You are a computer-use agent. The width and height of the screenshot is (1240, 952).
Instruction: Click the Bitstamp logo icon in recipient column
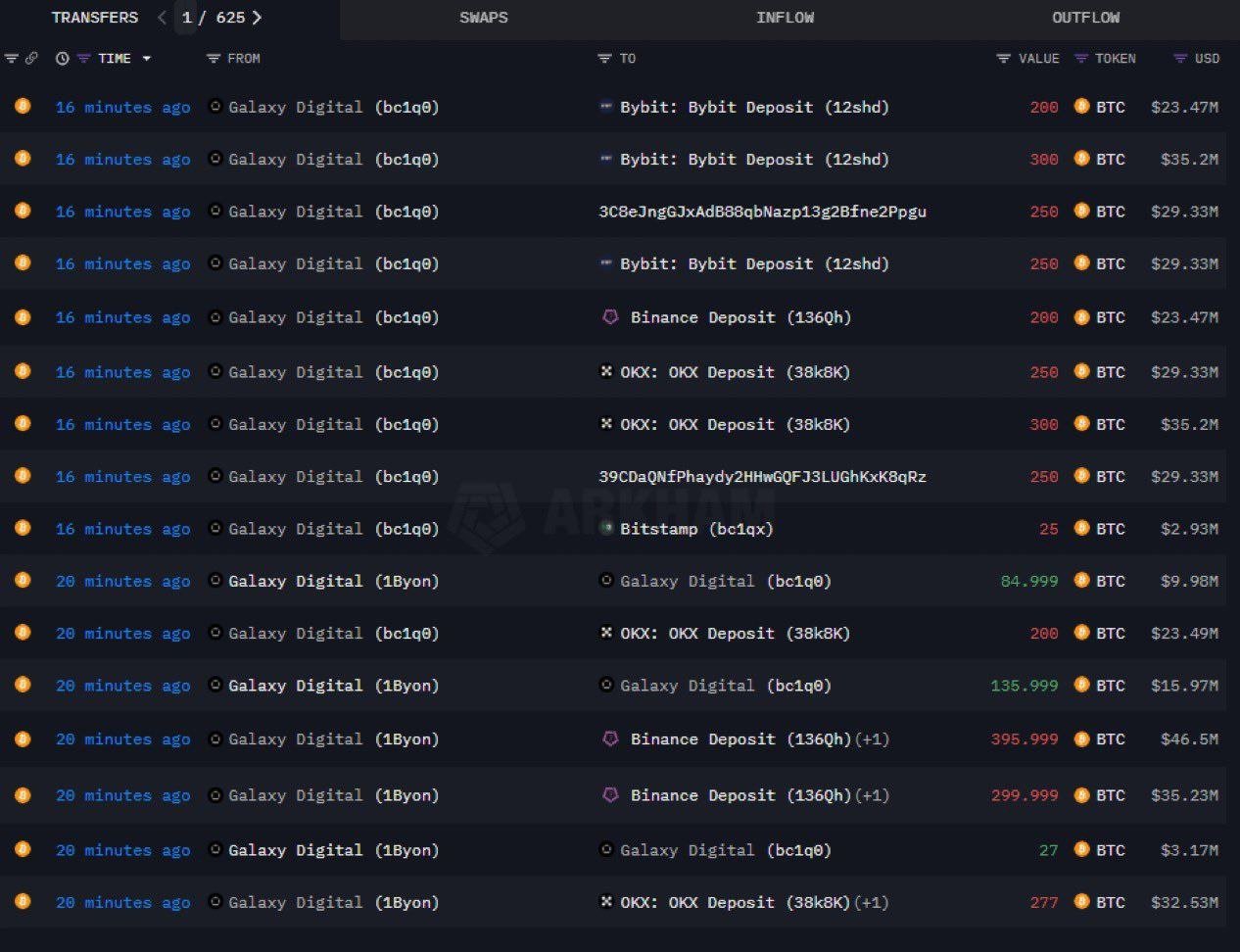[606, 528]
